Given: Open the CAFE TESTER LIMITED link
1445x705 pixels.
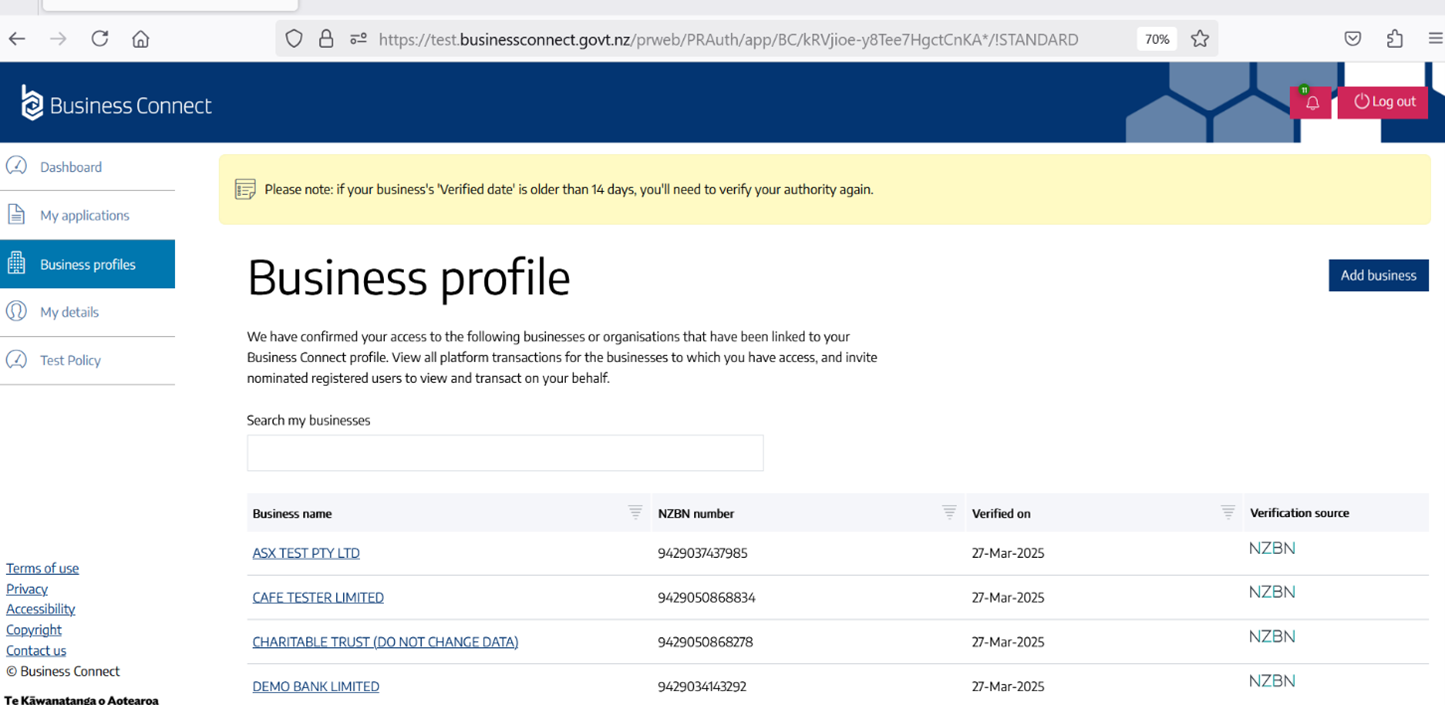Looking at the screenshot, I should [318, 597].
